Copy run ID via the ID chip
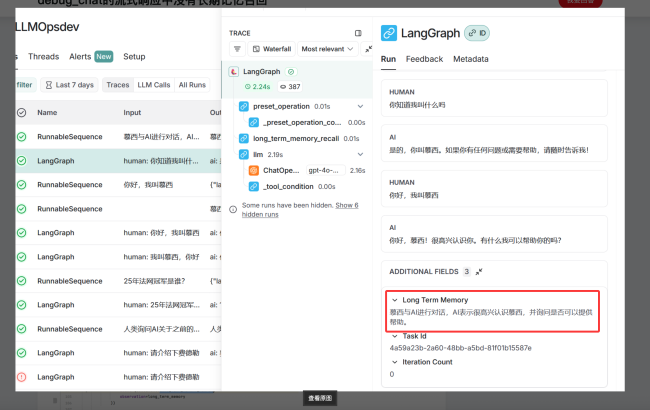This screenshot has width=650, height=410. tap(477, 33)
